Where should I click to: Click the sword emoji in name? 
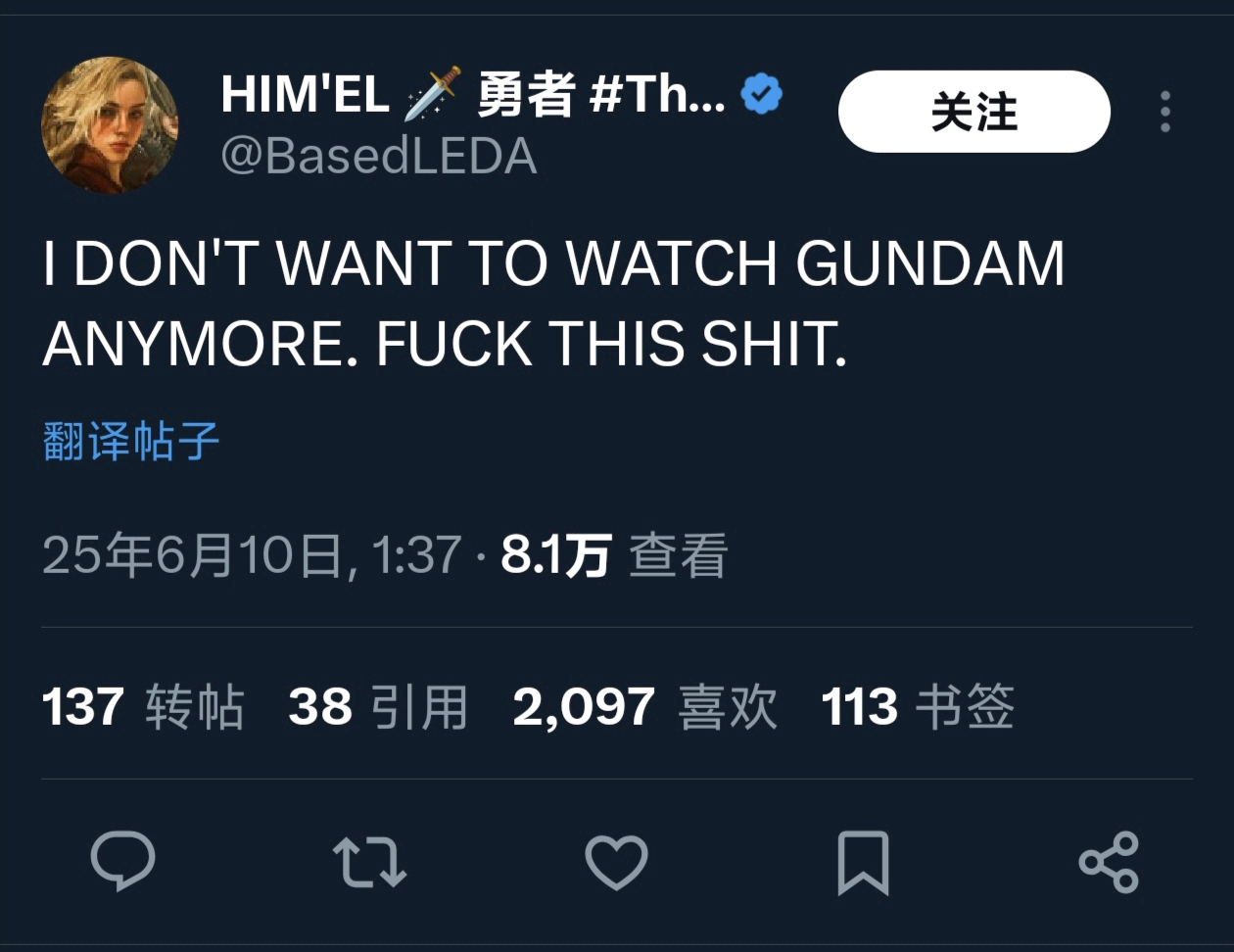[x=433, y=93]
